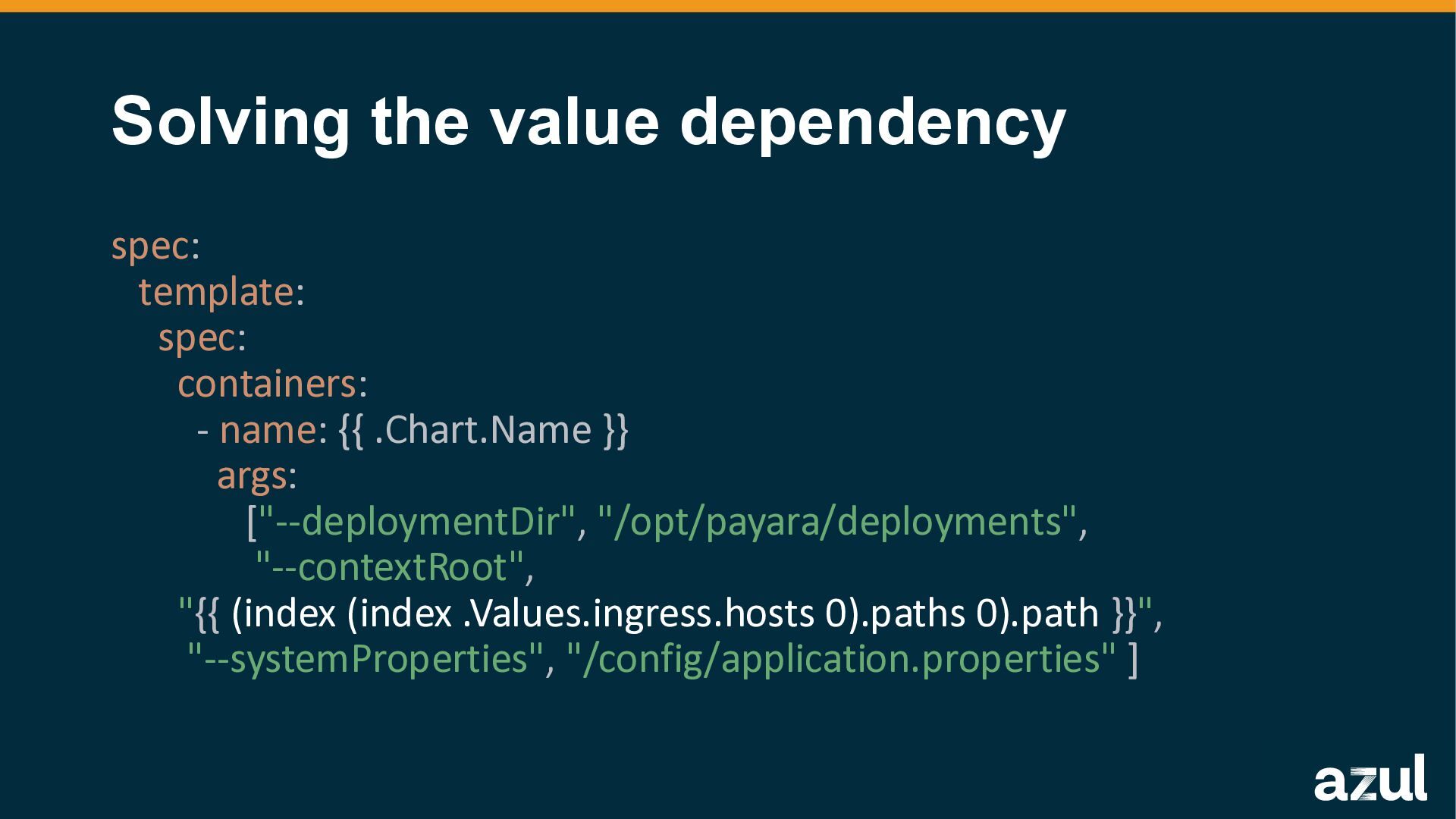Click the '--contextRoot' argument
The image size is (1456, 819).
click(x=391, y=567)
